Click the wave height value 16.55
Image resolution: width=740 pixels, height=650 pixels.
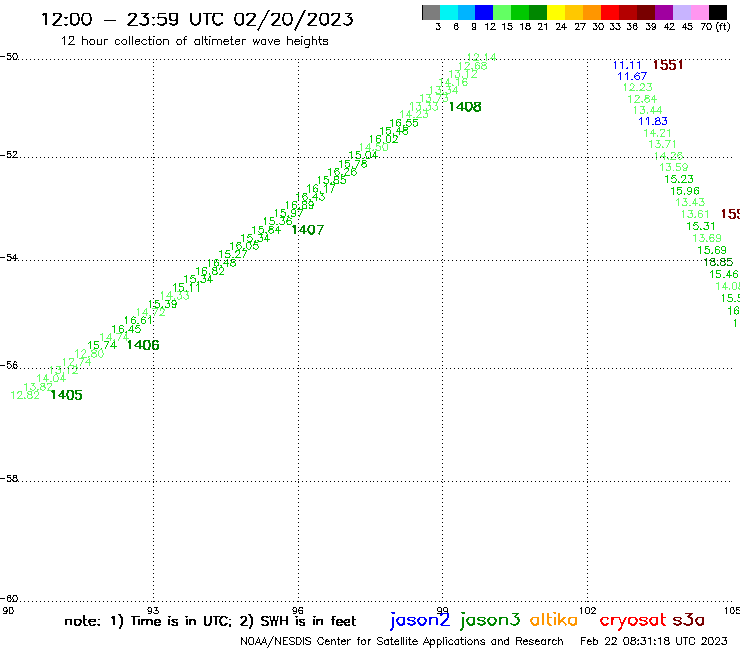404,123
